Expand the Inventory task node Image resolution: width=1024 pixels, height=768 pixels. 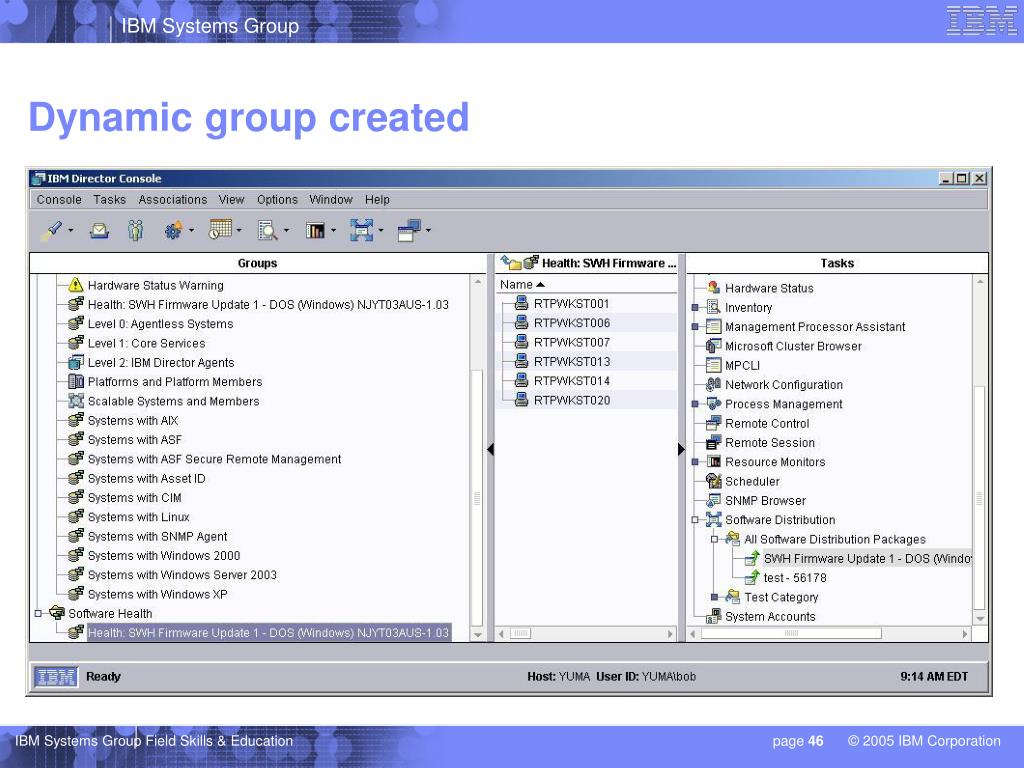click(x=695, y=308)
